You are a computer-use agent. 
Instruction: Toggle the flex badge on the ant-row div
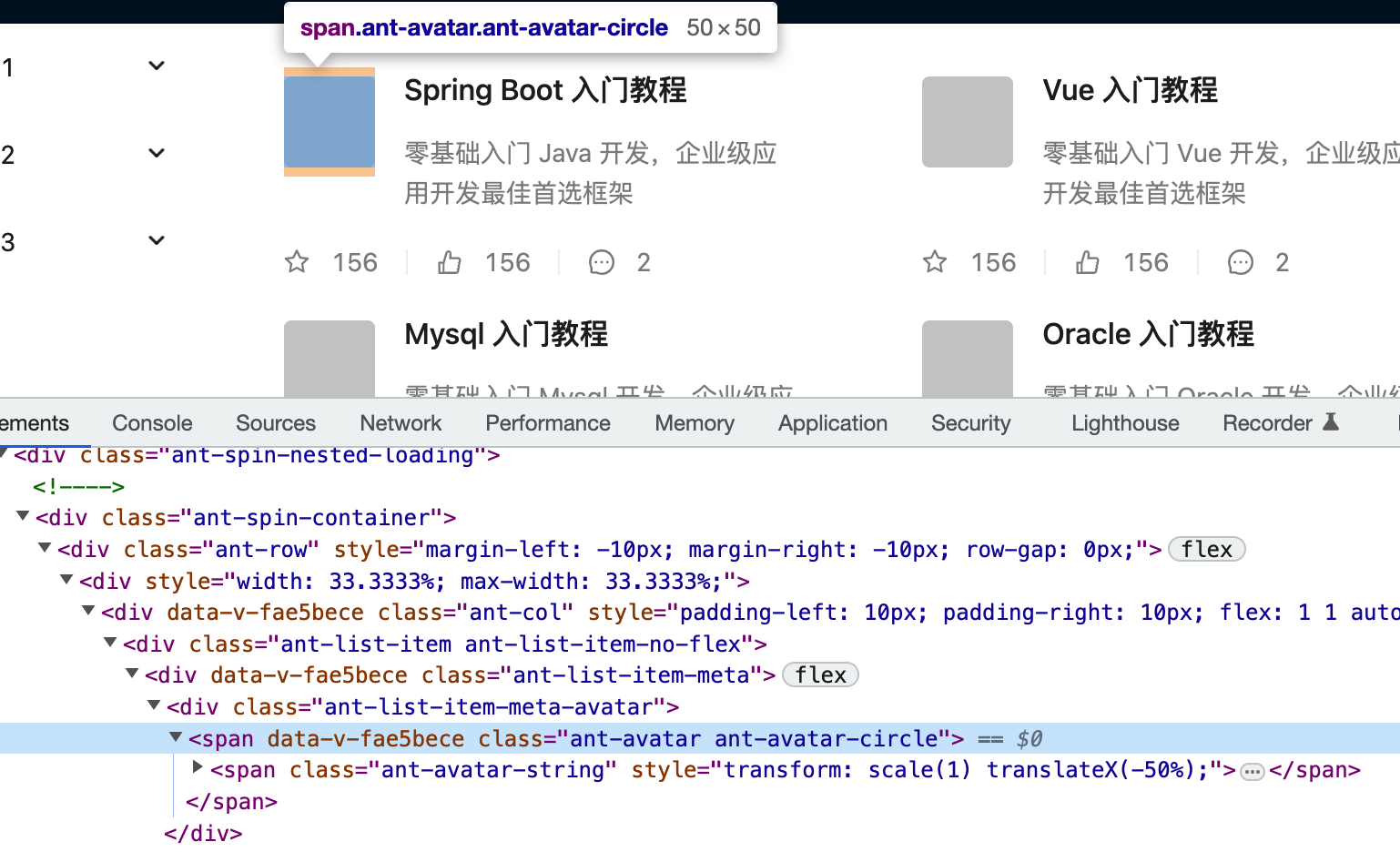coord(1207,549)
